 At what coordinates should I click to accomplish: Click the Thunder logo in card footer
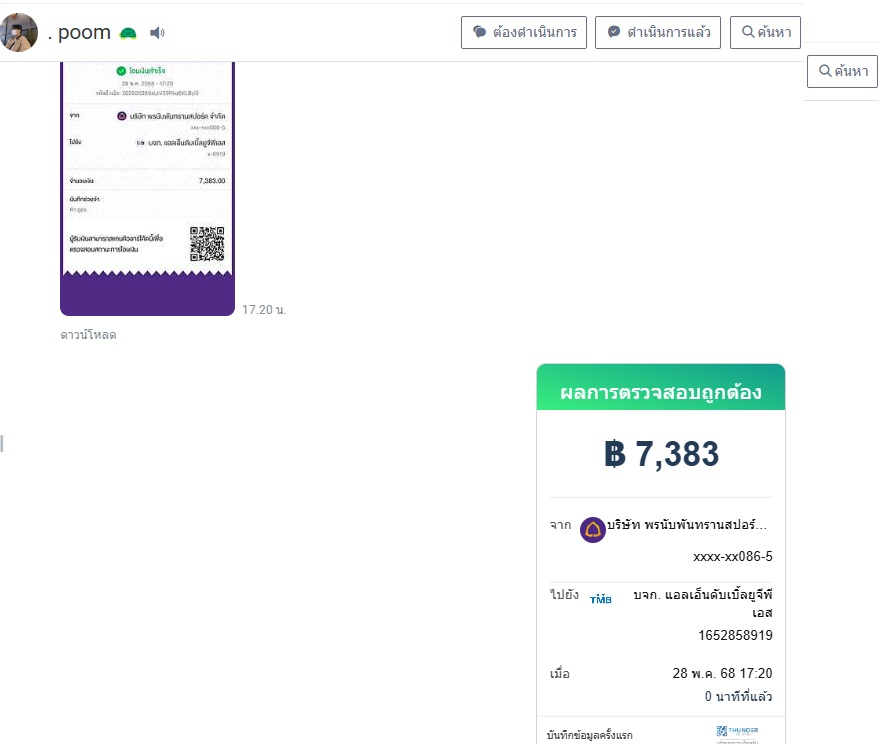(x=737, y=732)
